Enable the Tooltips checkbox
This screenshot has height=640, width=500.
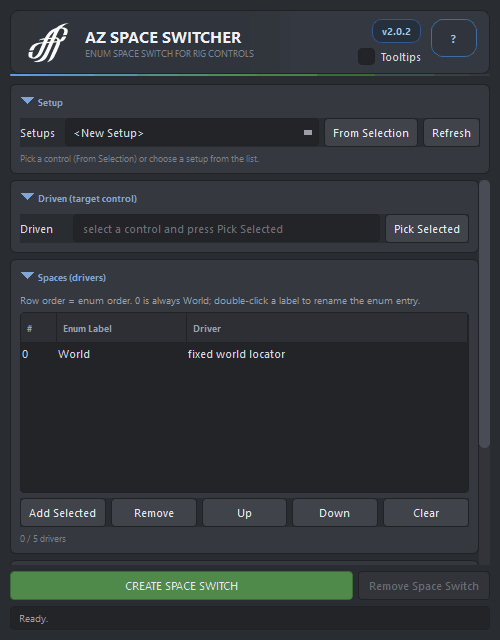point(366,56)
